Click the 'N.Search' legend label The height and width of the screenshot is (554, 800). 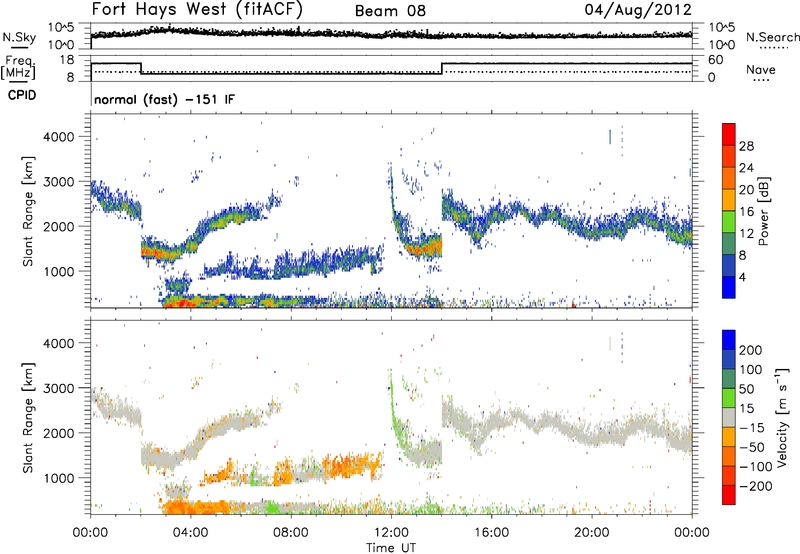pos(772,37)
